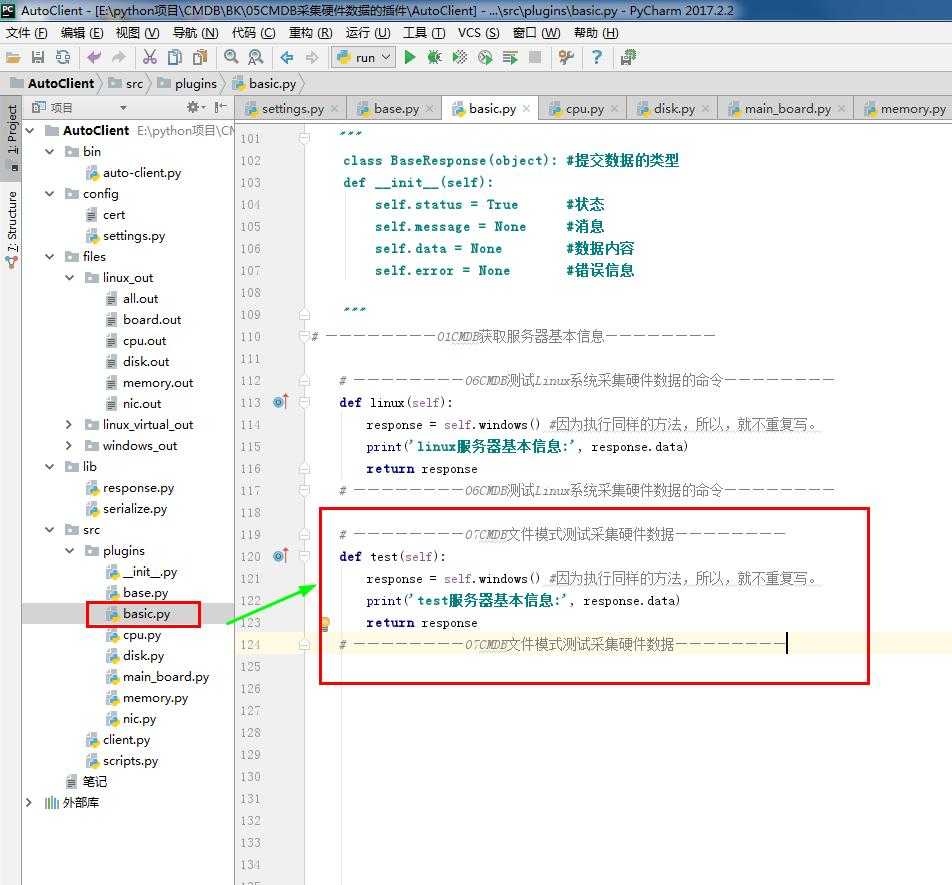Open the VCS (S) menu
This screenshot has width=952, height=885.
click(478, 33)
